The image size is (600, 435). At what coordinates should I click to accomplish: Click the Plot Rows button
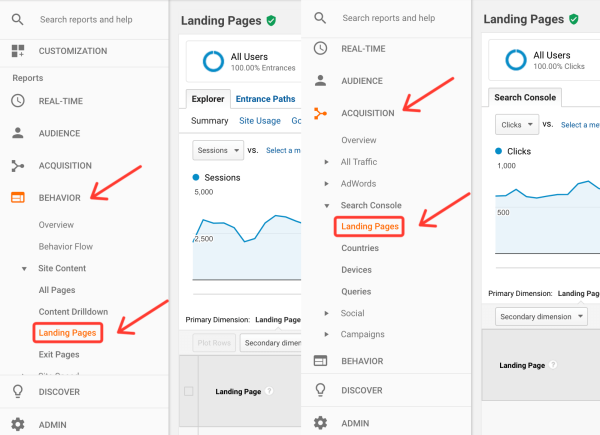(x=214, y=343)
